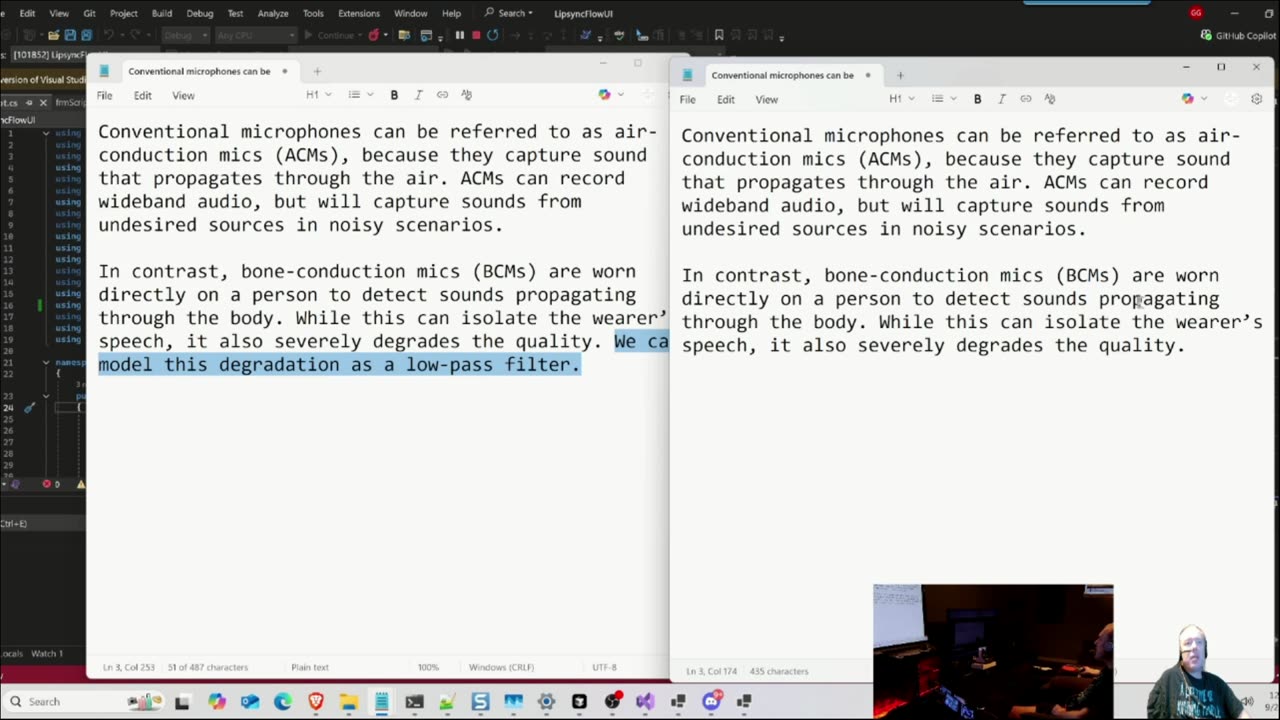1280x720 pixels.
Task: Open the Extensions menu in Visual Studio
Action: 359,13
